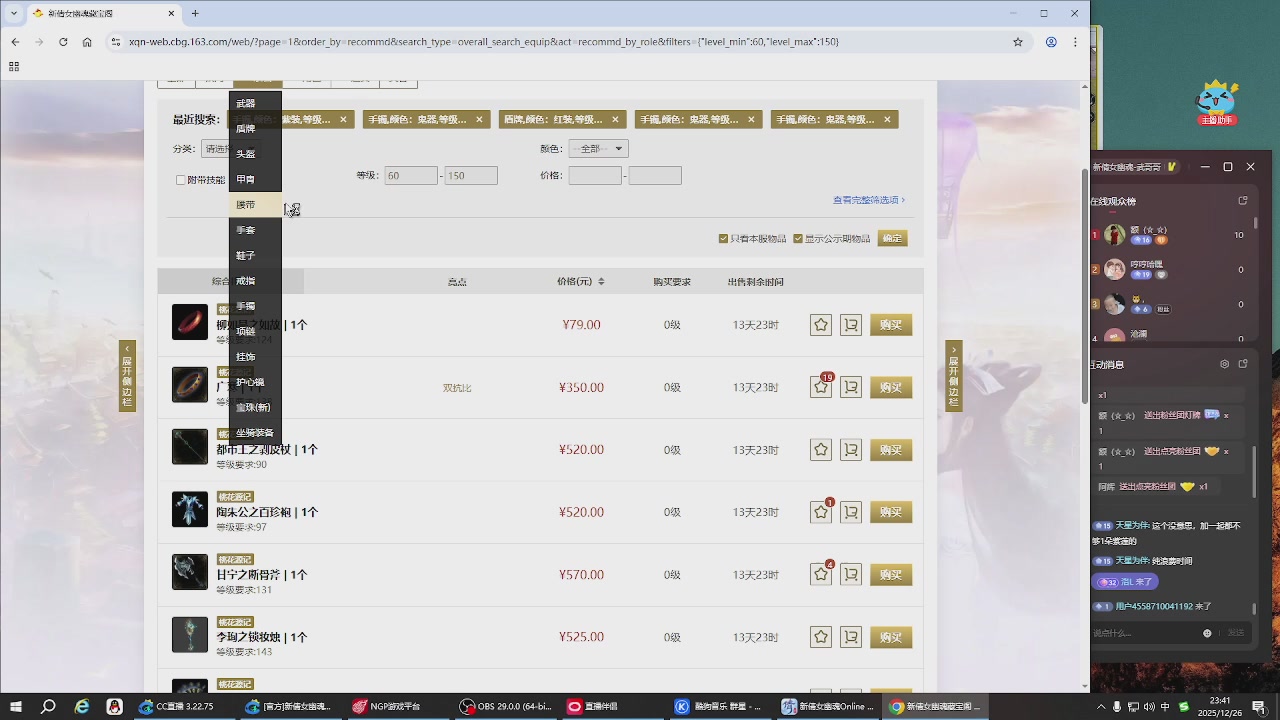Image resolution: width=1280 pixels, height=720 pixels.
Task: Open settings gear in chat panel
Action: 1224,364
